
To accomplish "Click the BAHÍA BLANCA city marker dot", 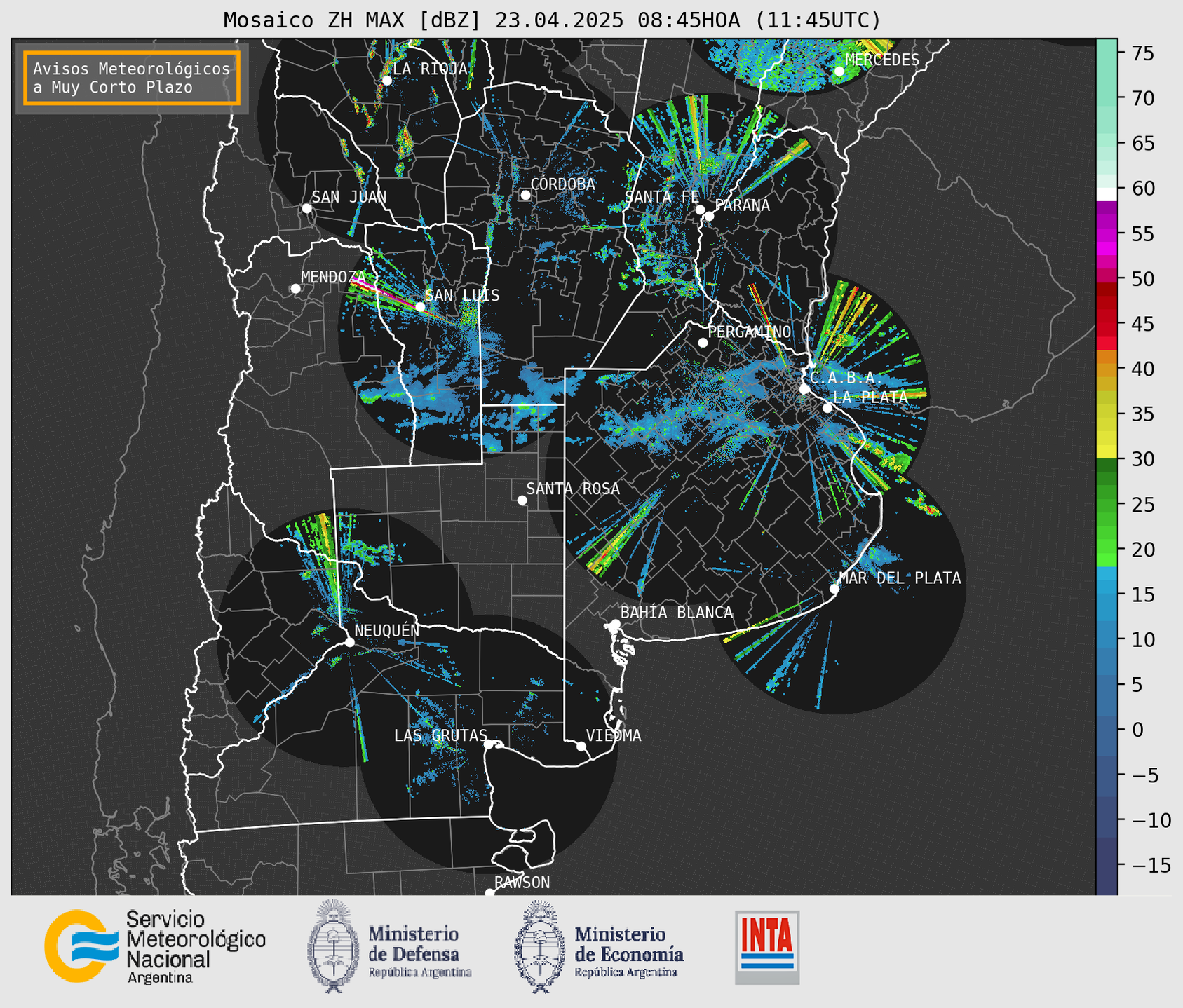I will tap(615, 624).
